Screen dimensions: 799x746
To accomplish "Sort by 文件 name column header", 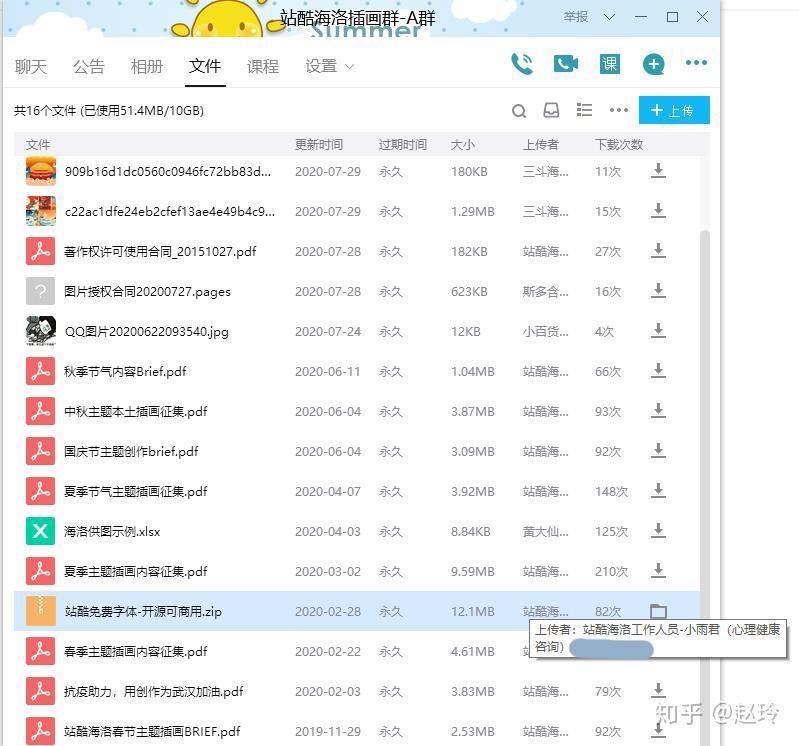I will tap(38, 145).
